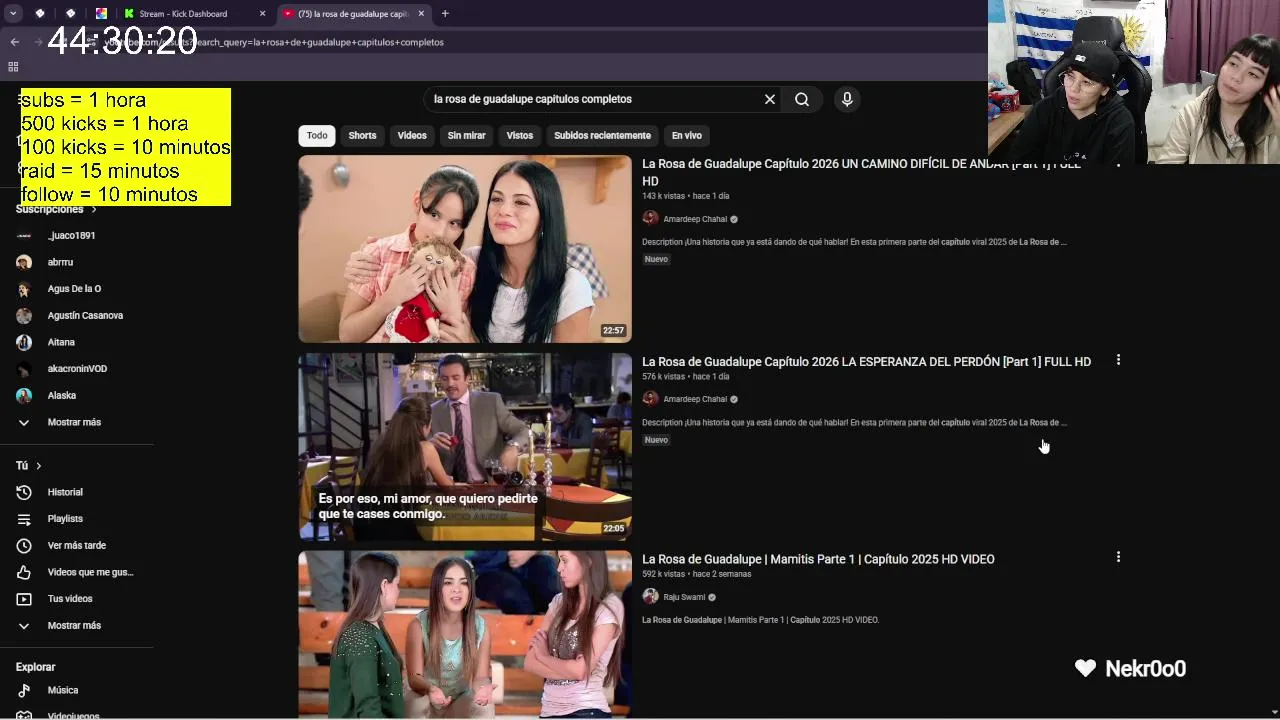This screenshot has height=720, width=1280.
Task: Start voice search with the microphone
Action: 847,99
